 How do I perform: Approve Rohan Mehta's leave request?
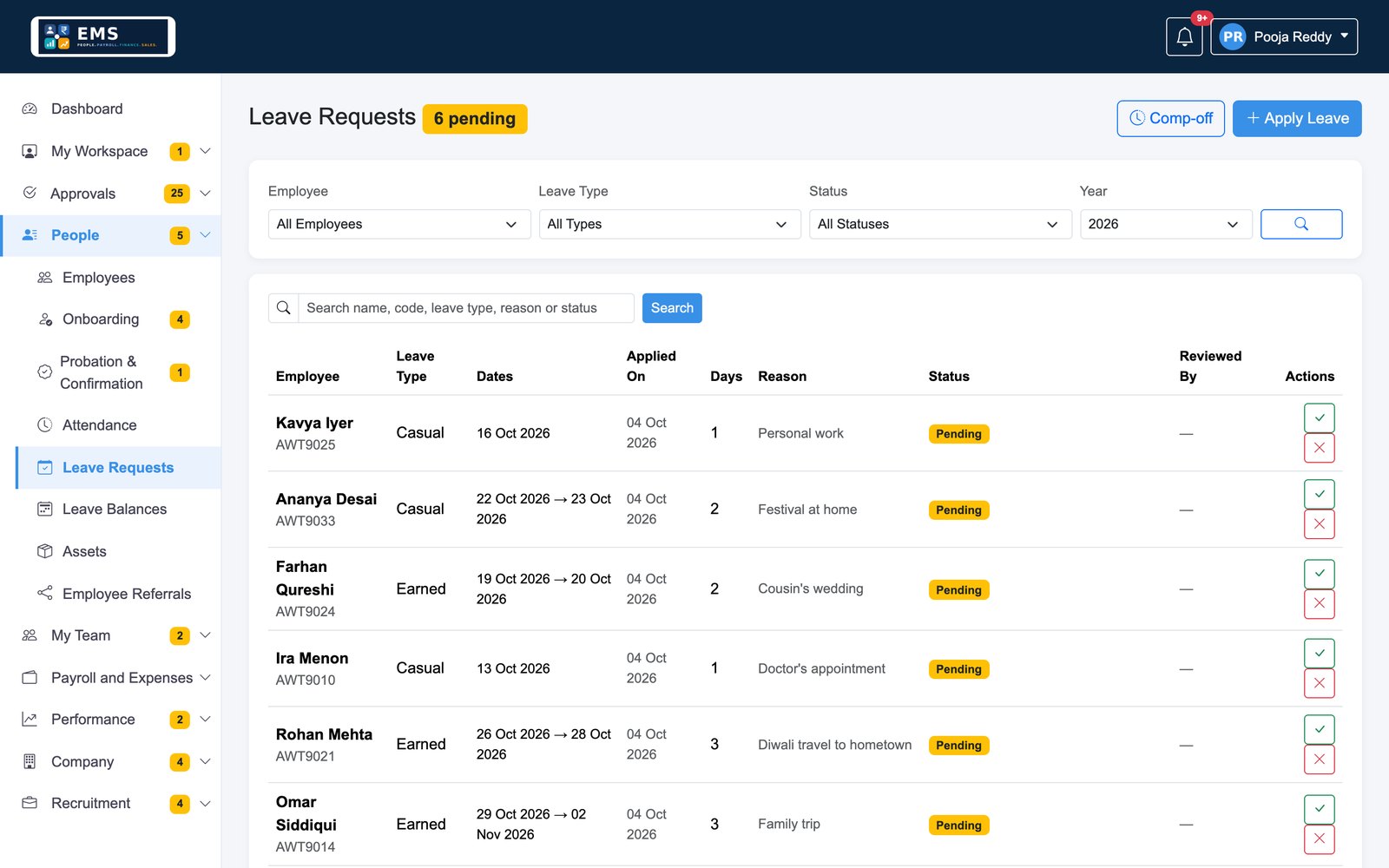pos(1319,729)
